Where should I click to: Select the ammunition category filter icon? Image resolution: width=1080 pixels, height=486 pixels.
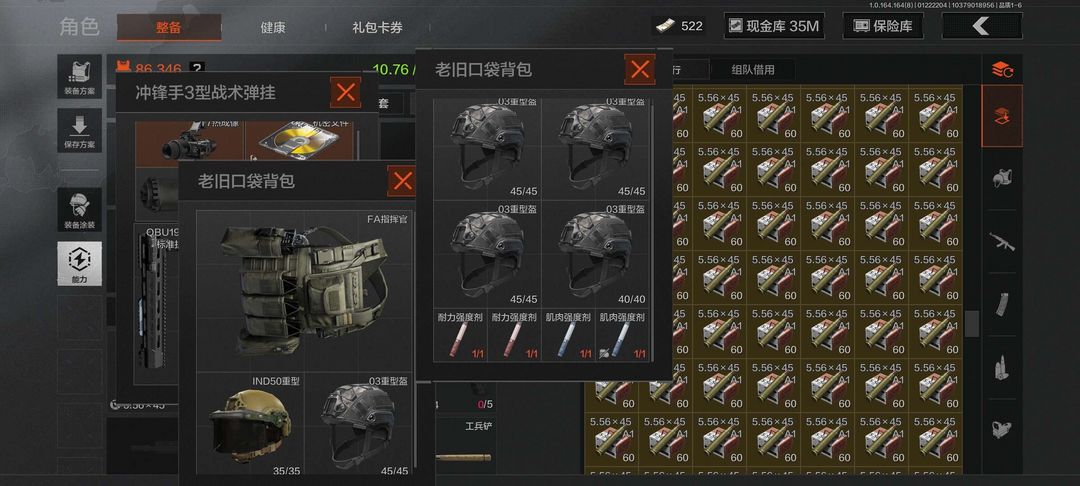point(1002,367)
